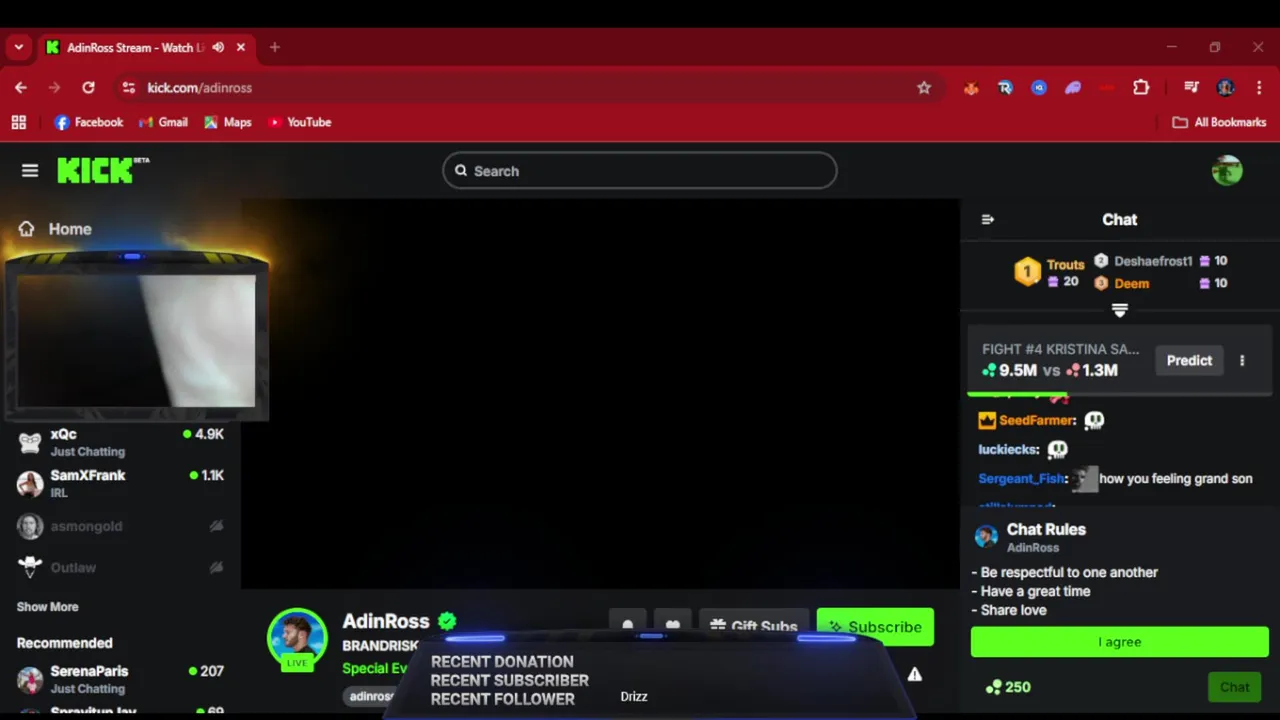Click Deem on the gift leaderboard

(1132, 283)
